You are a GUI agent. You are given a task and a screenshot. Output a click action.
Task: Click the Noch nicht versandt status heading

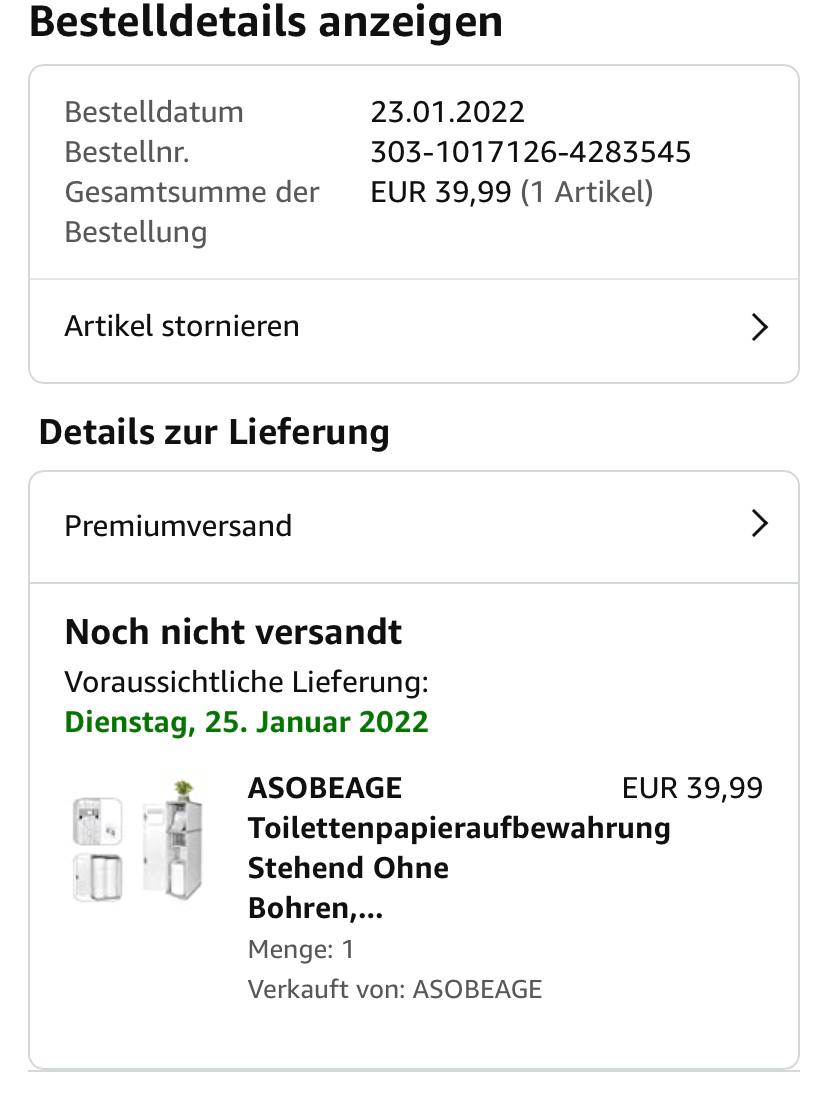tap(233, 632)
